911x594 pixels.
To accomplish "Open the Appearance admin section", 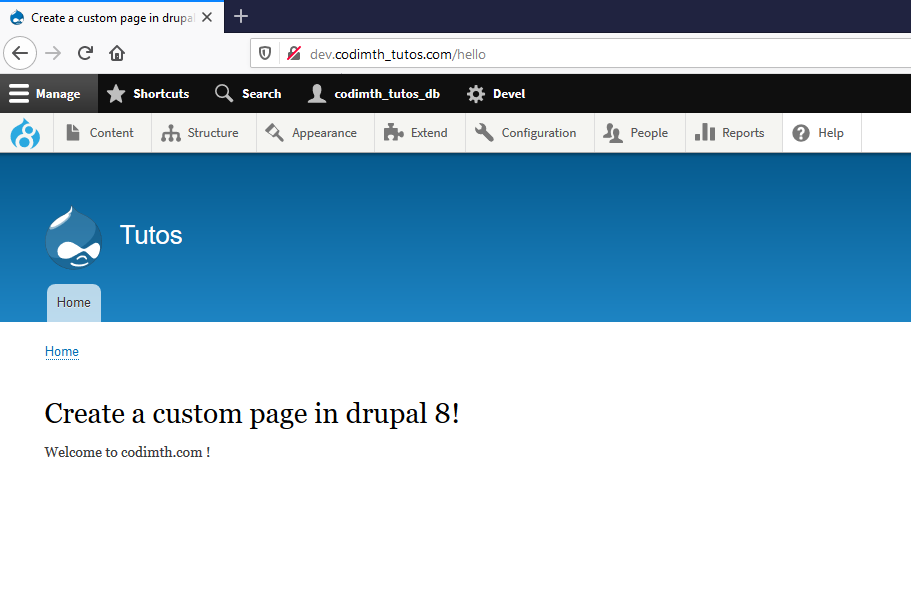I will [314, 132].
